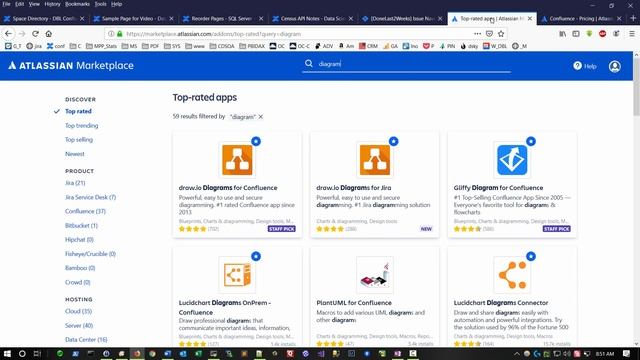Open the user profile avatar
Image resolution: width=640 pixels, height=360 pixels.
coord(615,66)
